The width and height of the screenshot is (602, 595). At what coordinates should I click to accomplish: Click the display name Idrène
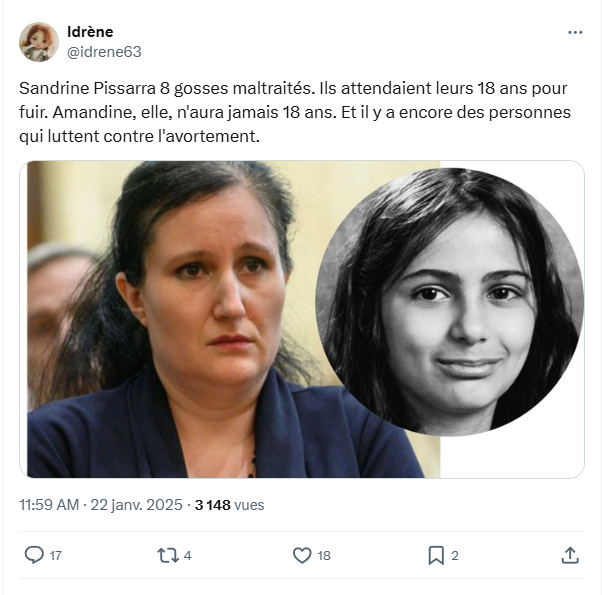click(x=90, y=32)
